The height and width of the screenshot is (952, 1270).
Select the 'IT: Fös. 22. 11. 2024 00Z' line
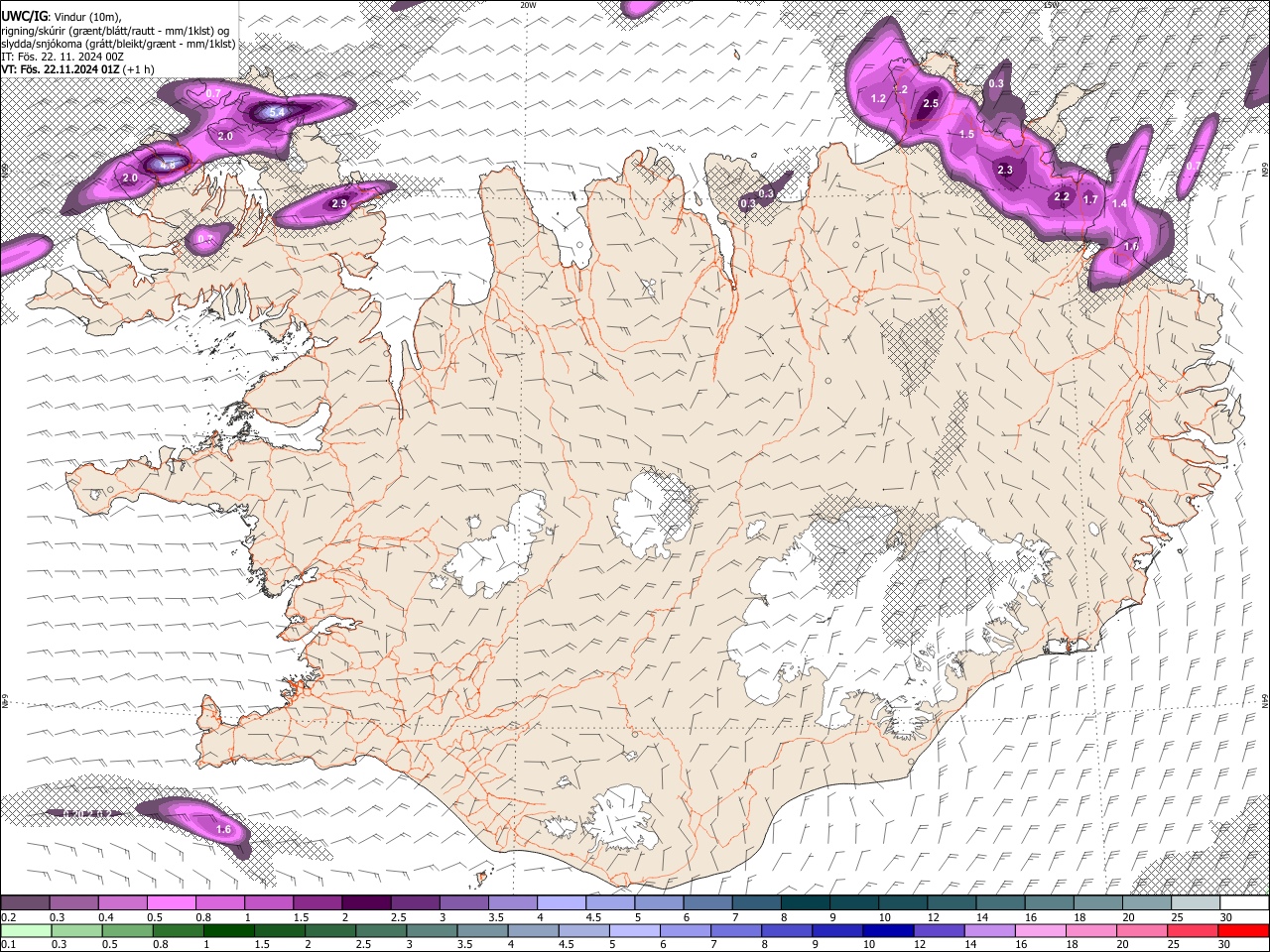click(63, 57)
